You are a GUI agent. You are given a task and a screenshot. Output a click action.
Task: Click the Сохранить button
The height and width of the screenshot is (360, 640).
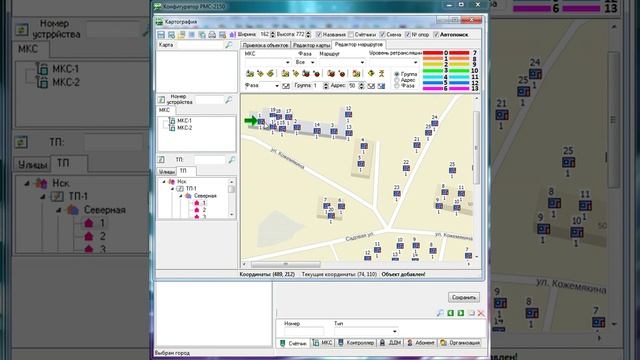[464, 297]
